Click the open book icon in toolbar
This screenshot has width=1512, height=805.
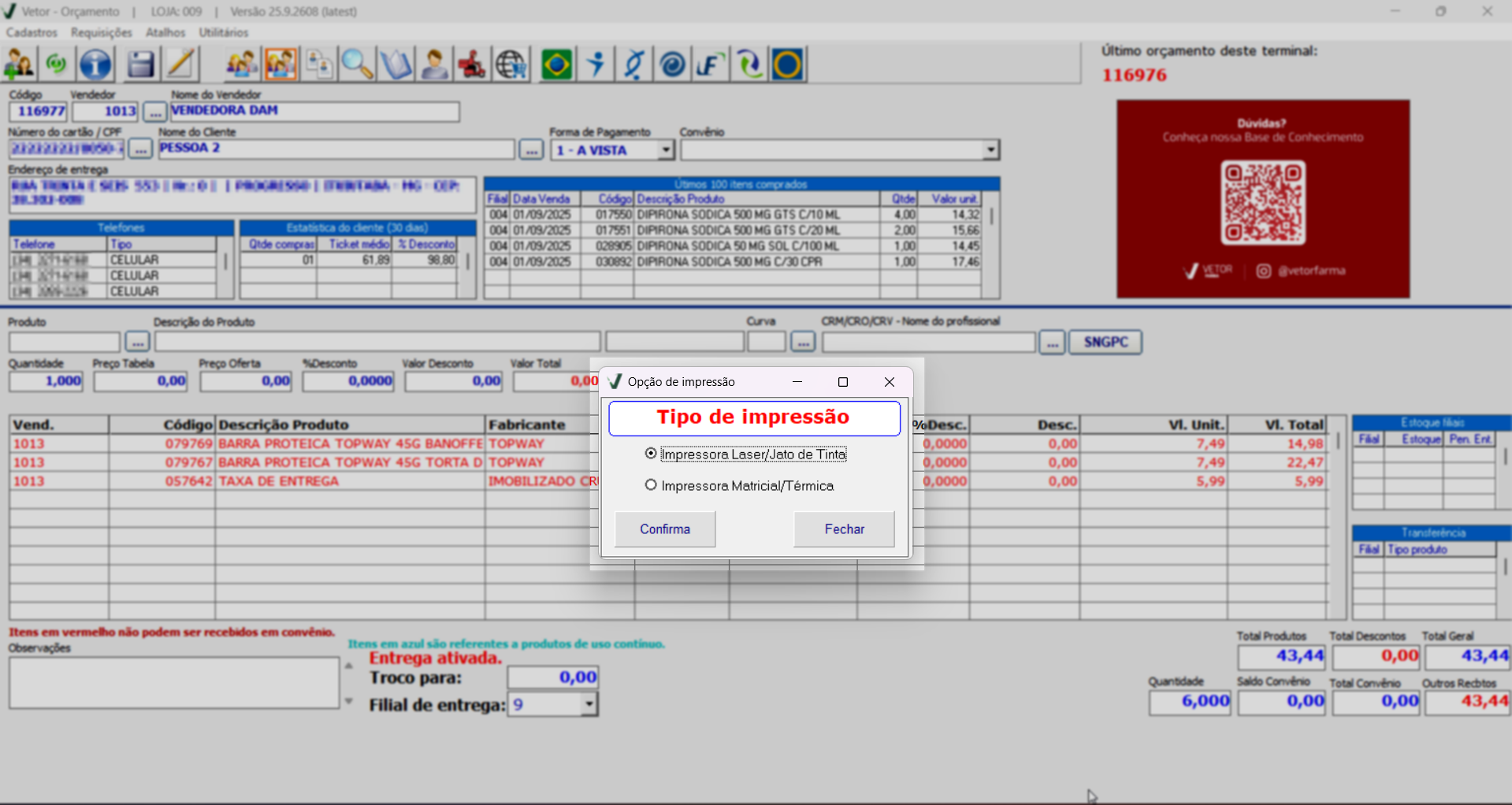pyautogui.click(x=396, y=65)
